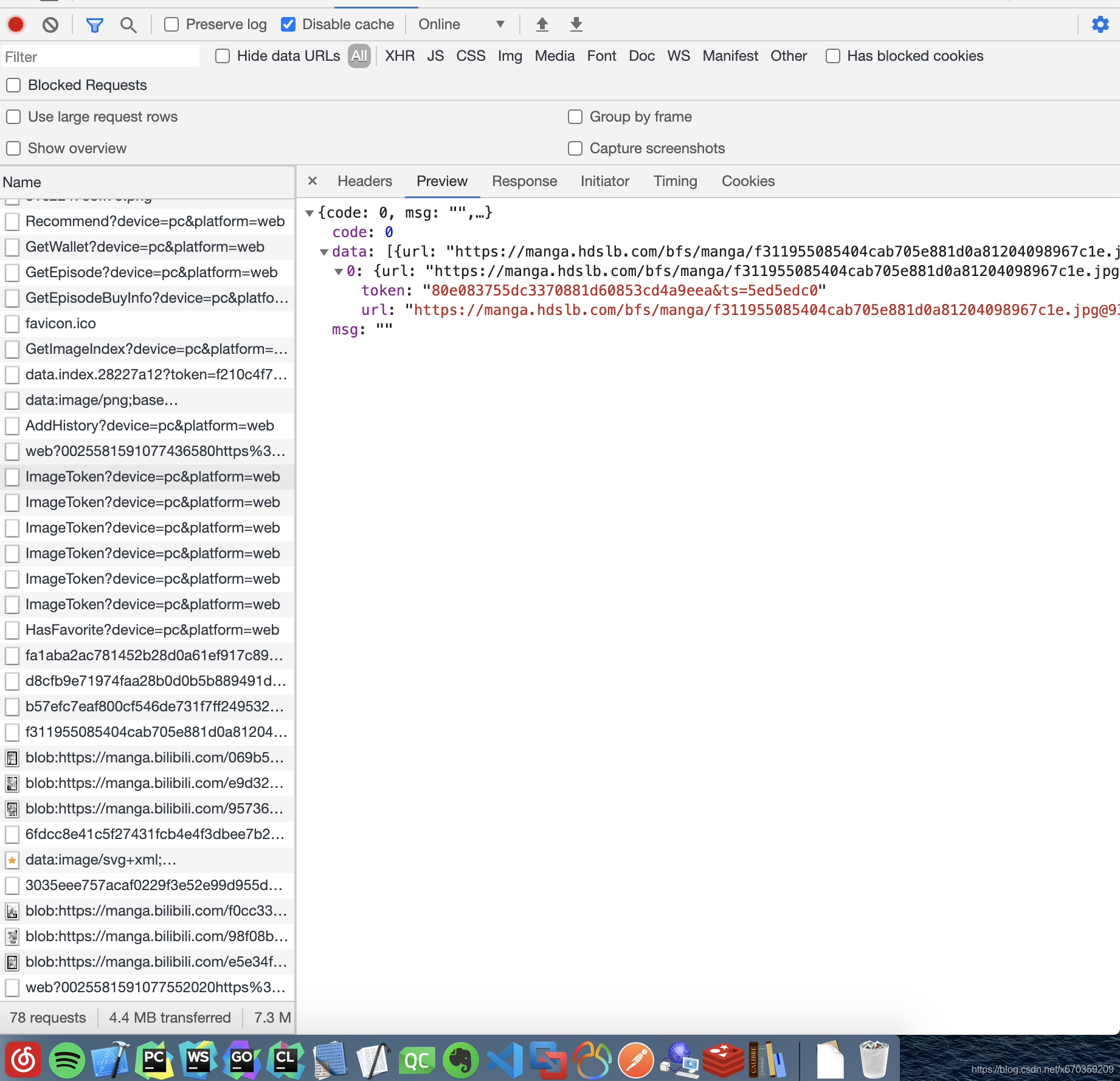Collapse the root JSON object
1120x1081 pixels.
pos(309,213)
